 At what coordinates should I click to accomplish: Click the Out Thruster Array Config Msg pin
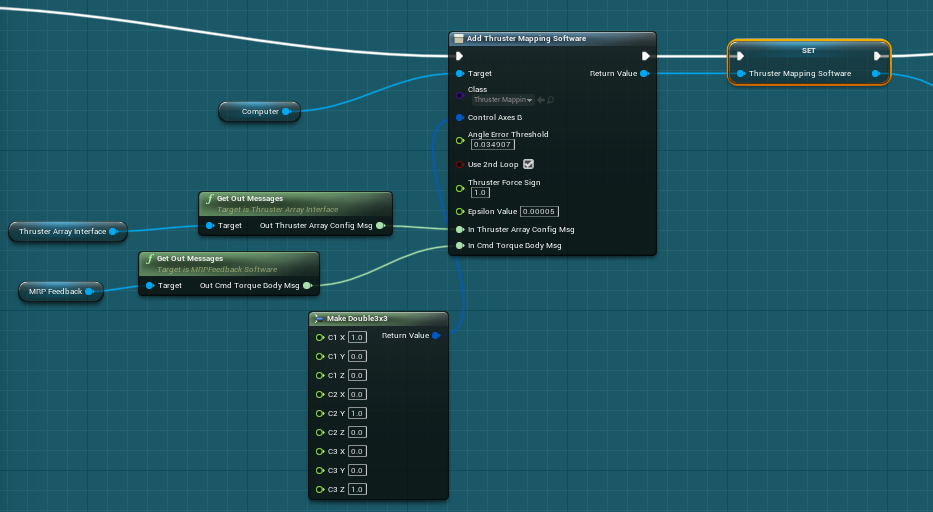click(380, 226)
